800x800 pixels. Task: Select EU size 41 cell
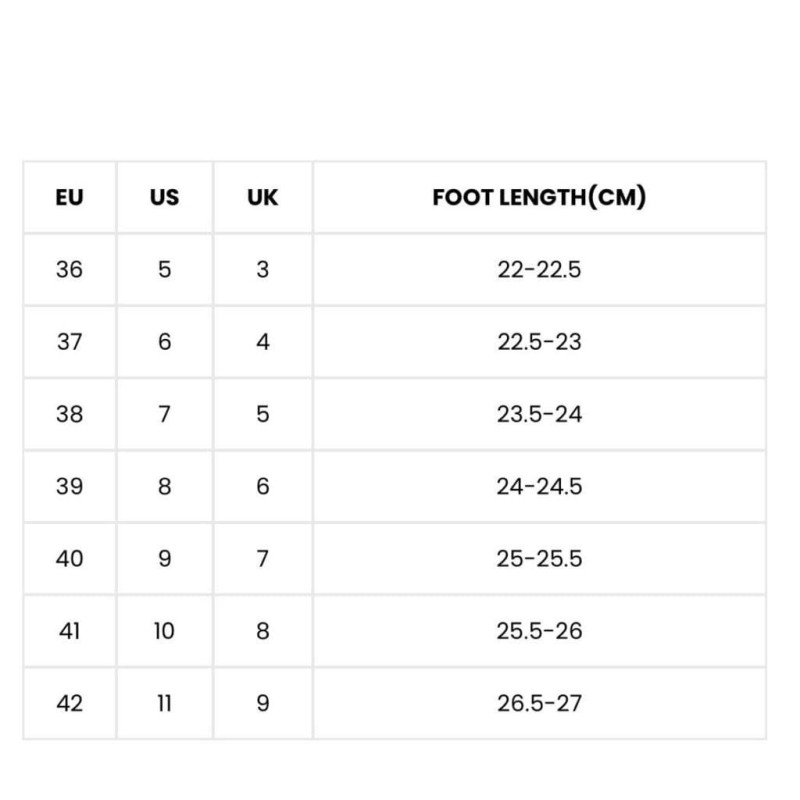pos(70,632)
